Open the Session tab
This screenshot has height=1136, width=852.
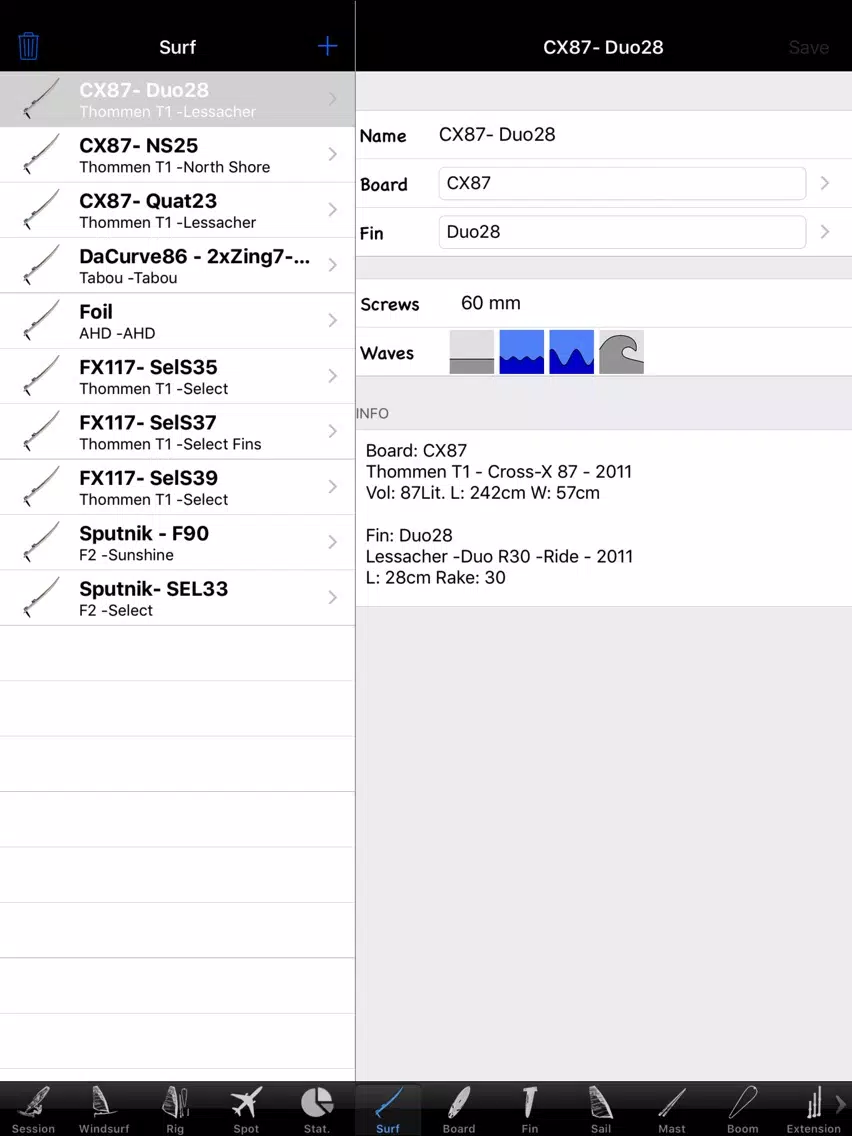point(33,1109)
